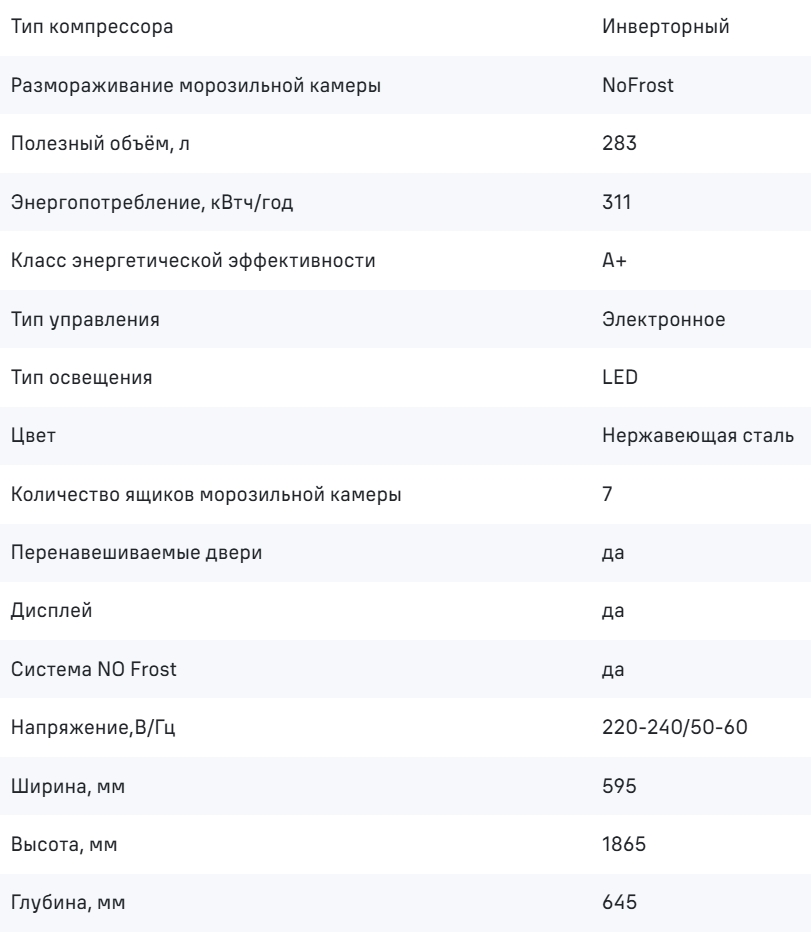This screenshot has height=936, width=811.
Task: Click the "Тип компрессора" label
Action: click(91, 27)
